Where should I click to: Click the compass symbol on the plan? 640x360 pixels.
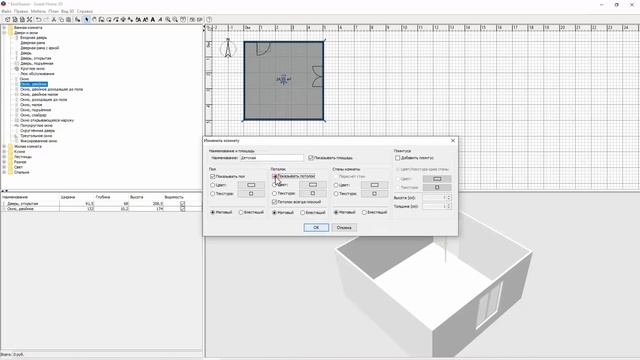pyautogui.click(x=228, y=48)
